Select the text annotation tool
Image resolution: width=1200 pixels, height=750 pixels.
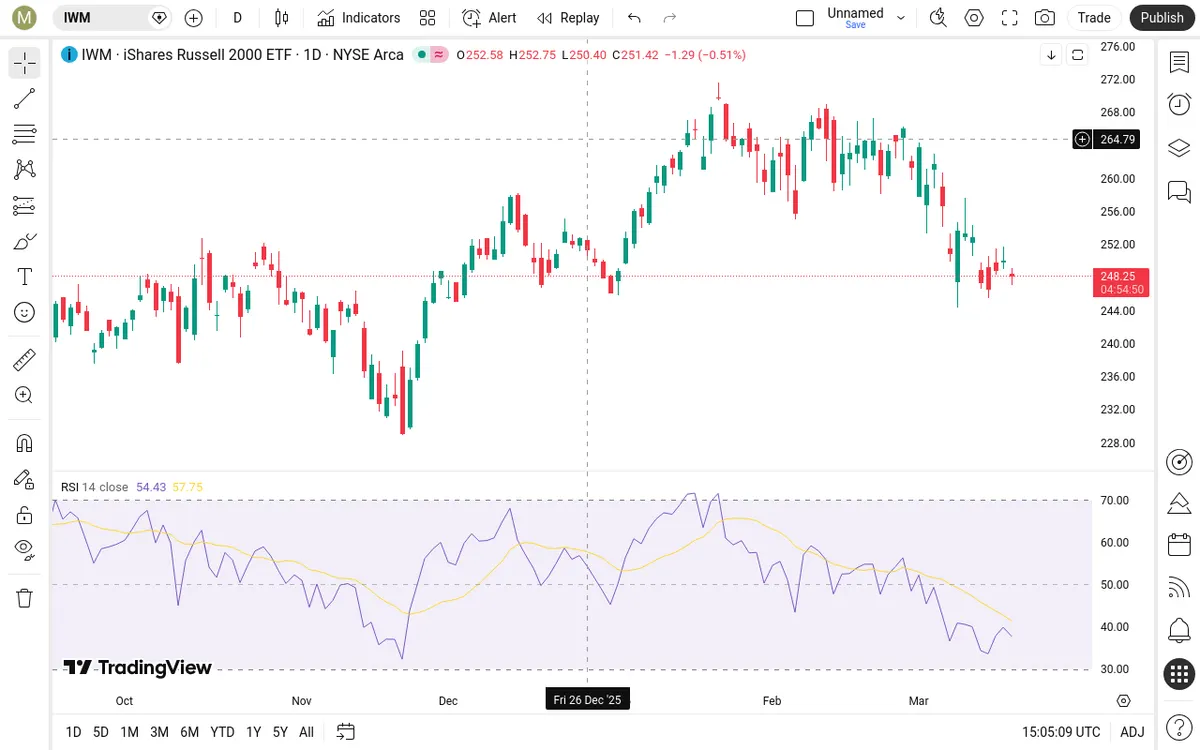tap(25, 277)
